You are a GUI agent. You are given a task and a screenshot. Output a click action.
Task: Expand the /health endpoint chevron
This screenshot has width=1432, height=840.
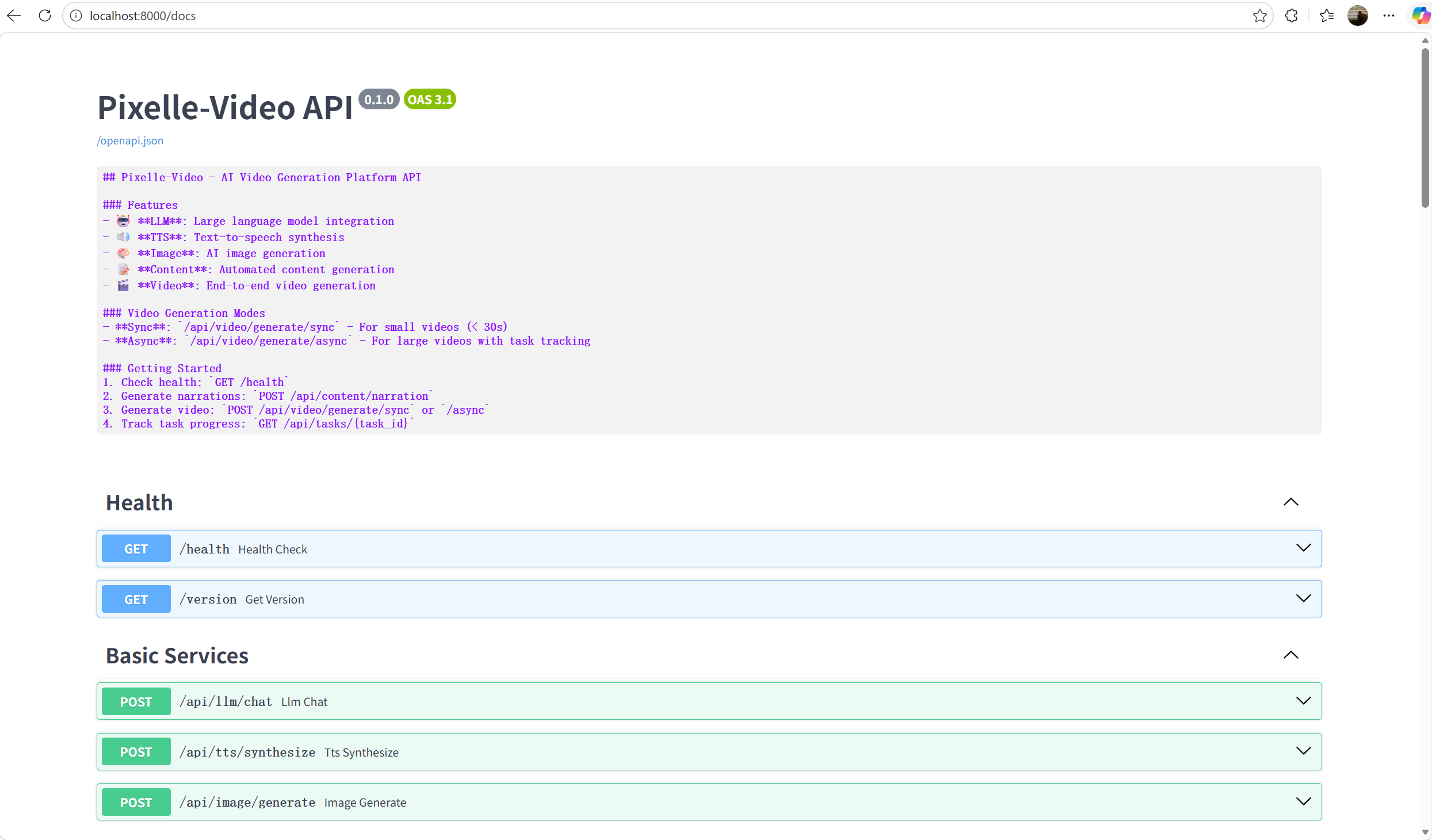point(1303,548)
